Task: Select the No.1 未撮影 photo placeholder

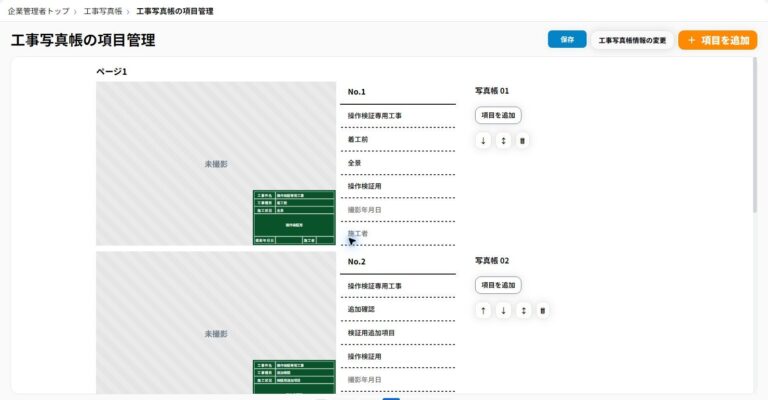Action: pos(216,164)
